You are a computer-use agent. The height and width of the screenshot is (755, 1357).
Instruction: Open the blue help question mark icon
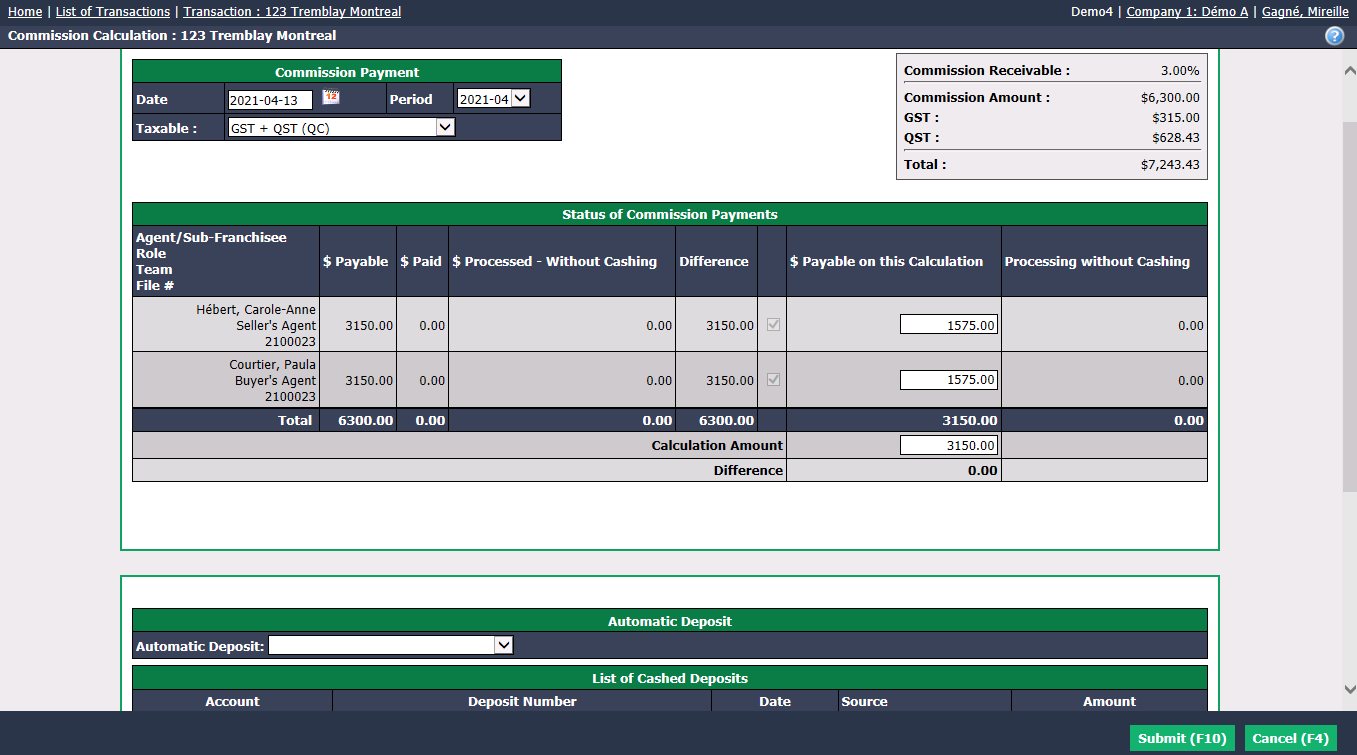click(x=1334, y=36)
